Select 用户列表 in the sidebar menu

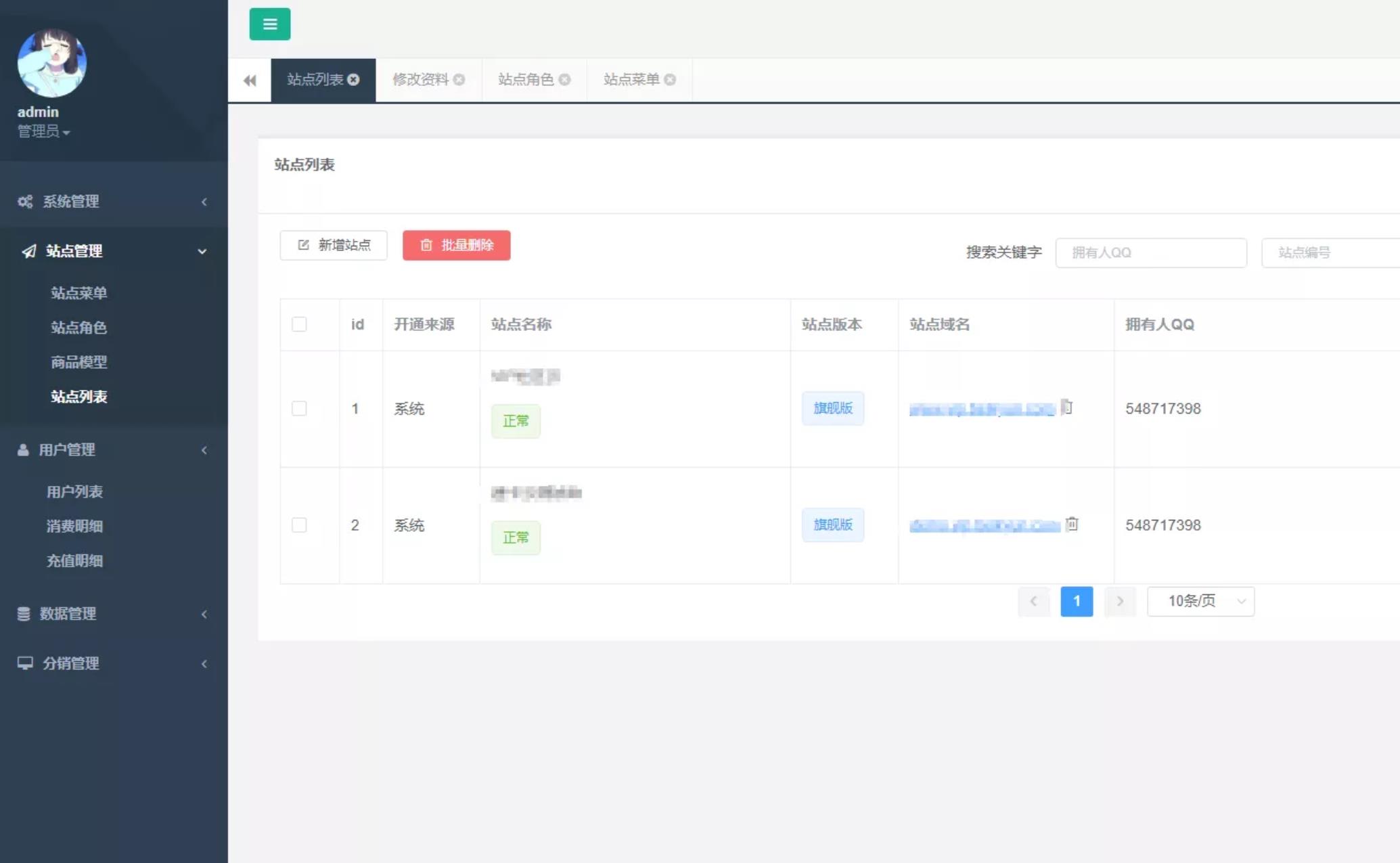coord(74,491)
